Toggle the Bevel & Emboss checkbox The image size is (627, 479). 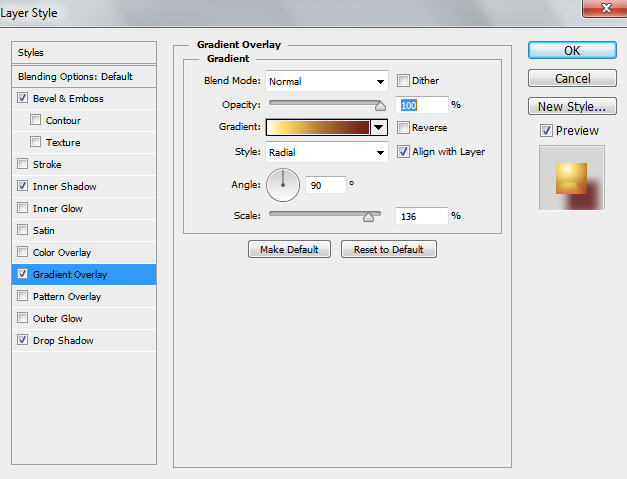click(22, 98)
